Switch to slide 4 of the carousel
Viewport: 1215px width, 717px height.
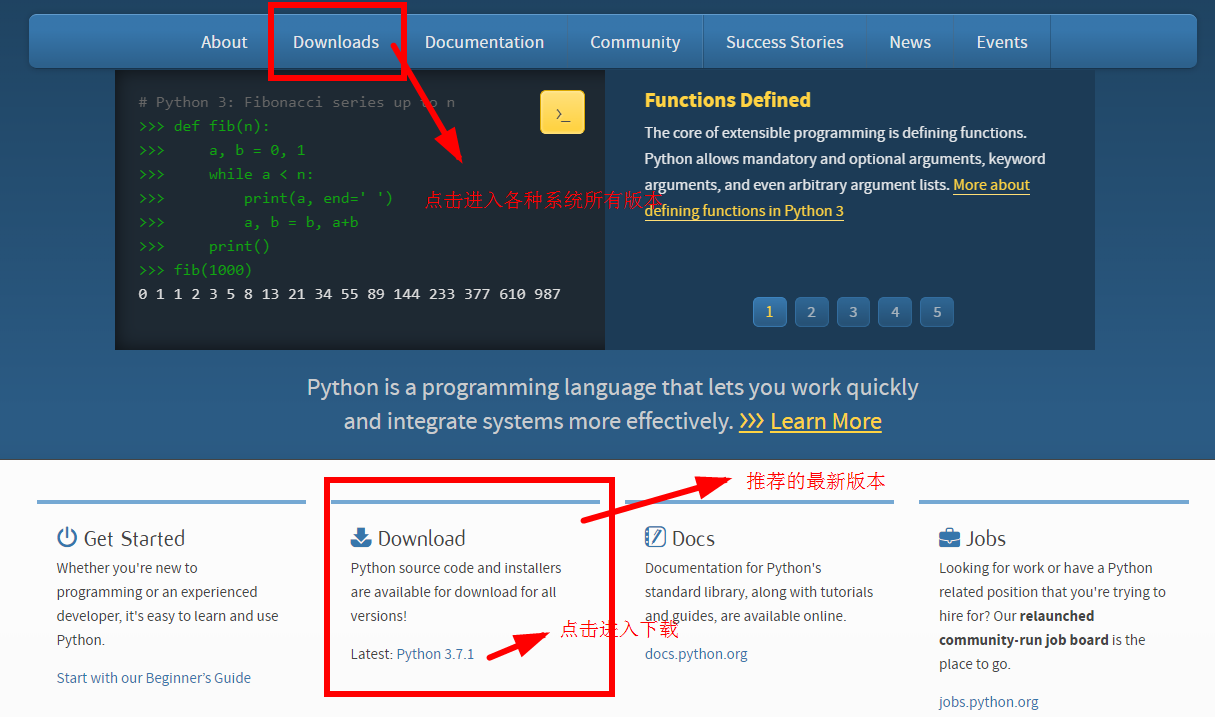(895, 312)
